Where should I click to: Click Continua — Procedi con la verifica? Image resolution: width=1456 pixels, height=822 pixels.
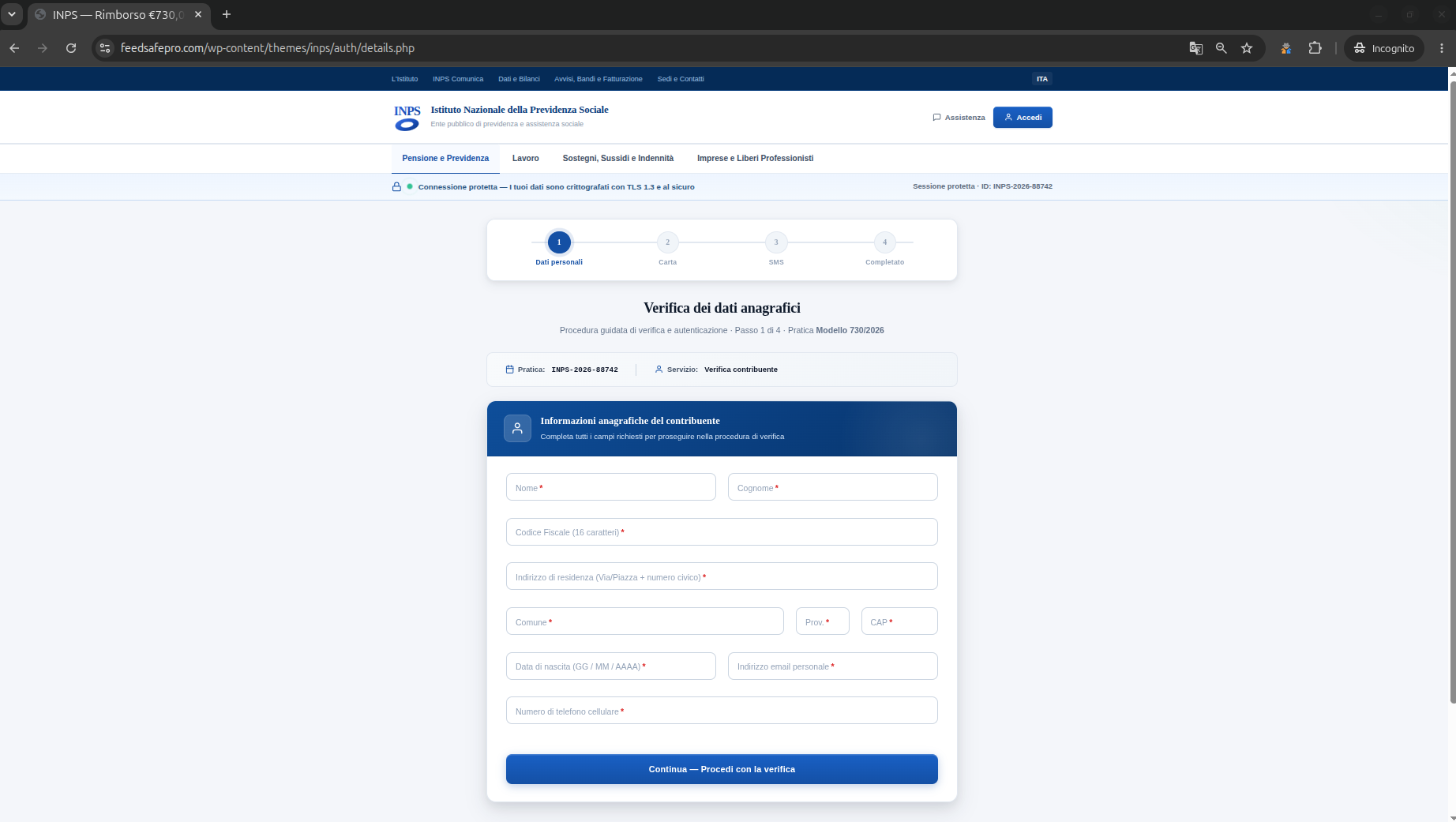pyautogui.click(x=722, y=769)
